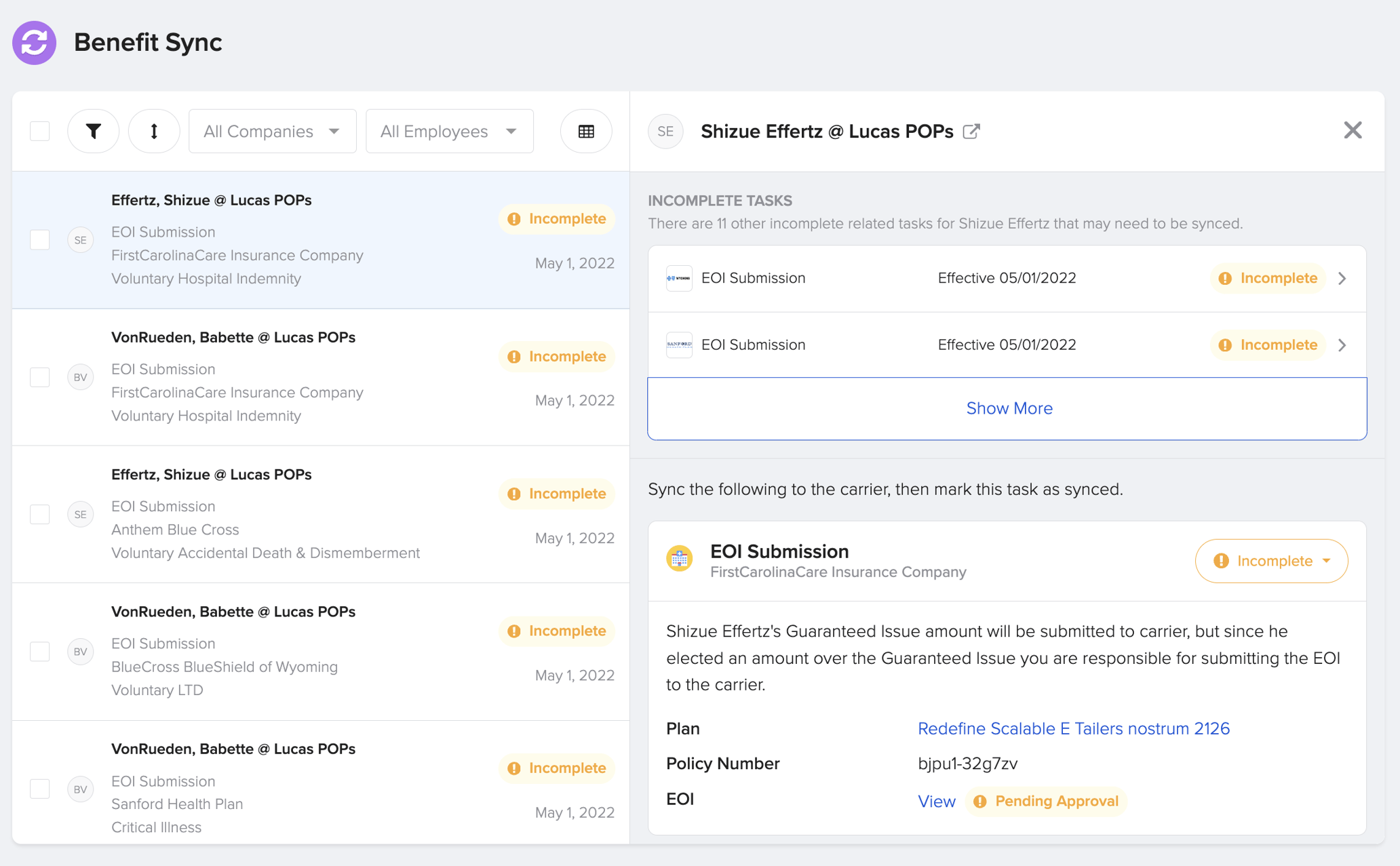Click Show More for incomplete tasks
This screenshot has width=1400, height=866.
point(1009,408)
